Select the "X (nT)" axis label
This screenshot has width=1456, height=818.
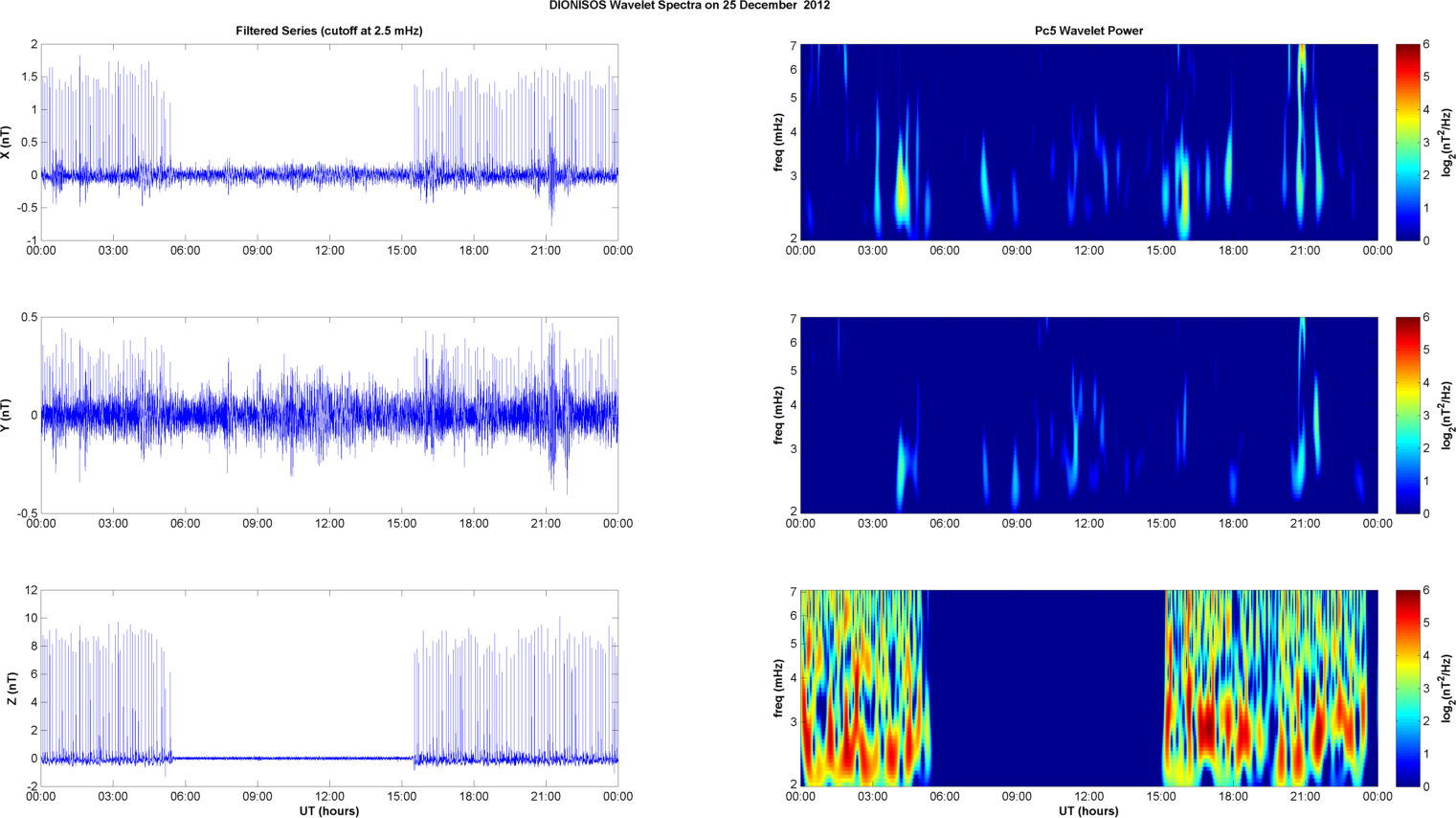pos(7,142)
